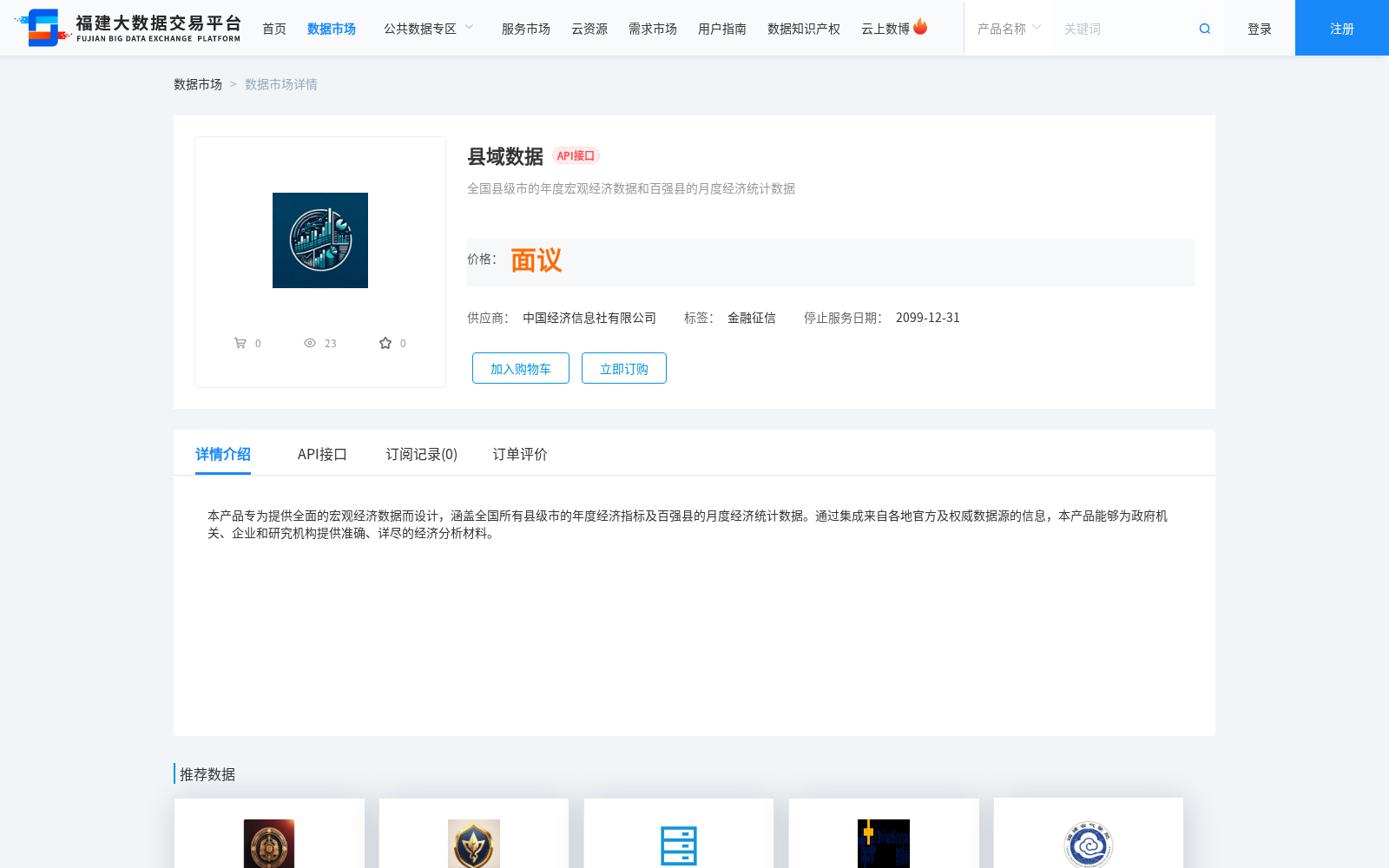Viewport: 1389px width, 868px height.
Task: Click the red API接口 tag badge
Action: pyautogui.click(x=576, y=155)
